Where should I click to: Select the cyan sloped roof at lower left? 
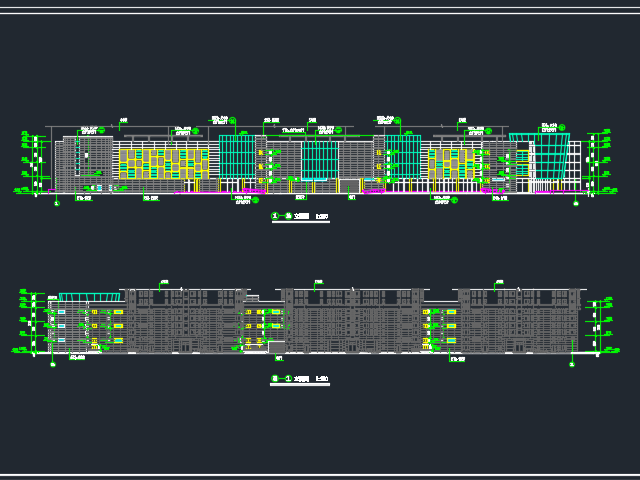(88, 297)
